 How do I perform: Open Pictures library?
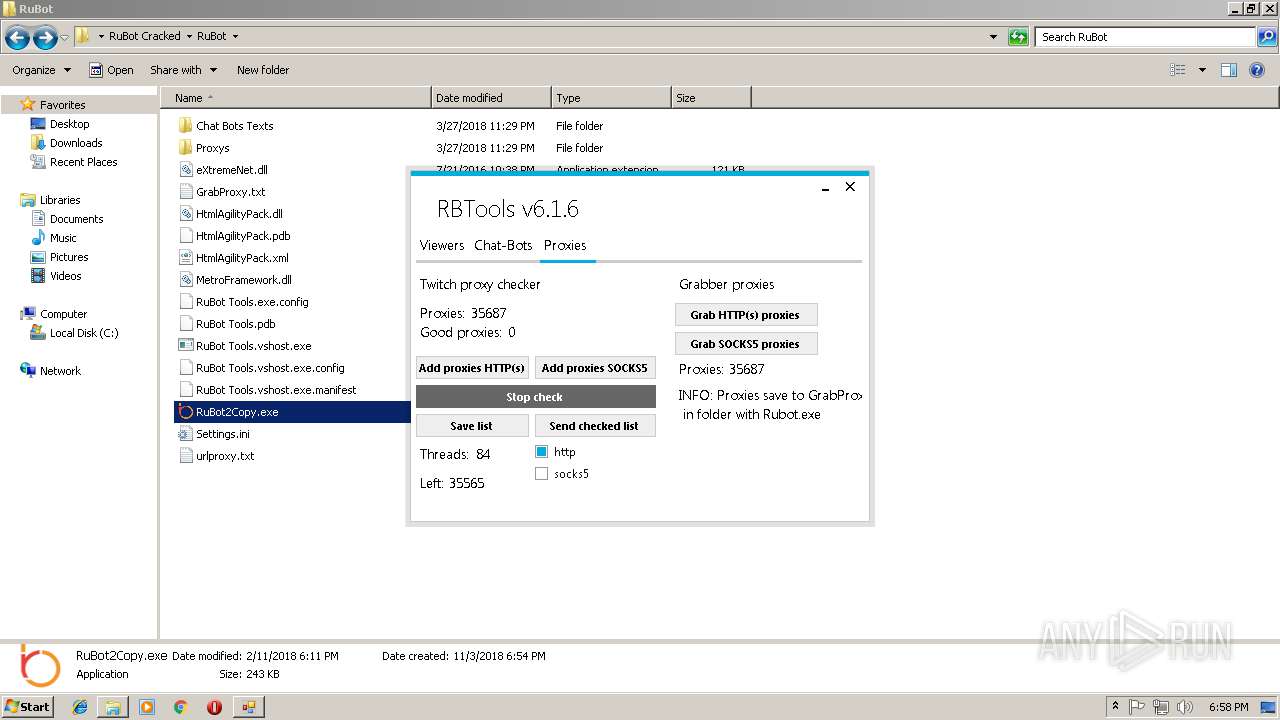click(69, 257)
